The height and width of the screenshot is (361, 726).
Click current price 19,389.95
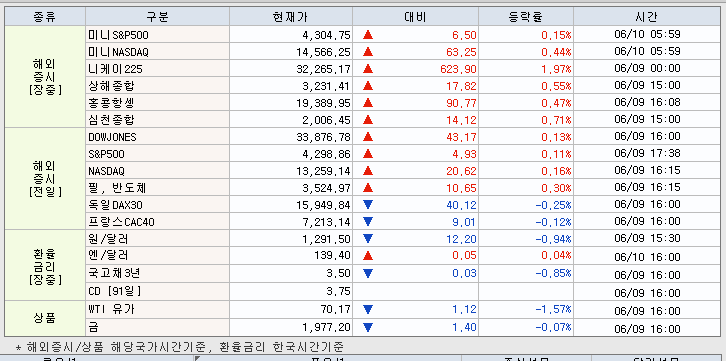(x=323, y=103)
